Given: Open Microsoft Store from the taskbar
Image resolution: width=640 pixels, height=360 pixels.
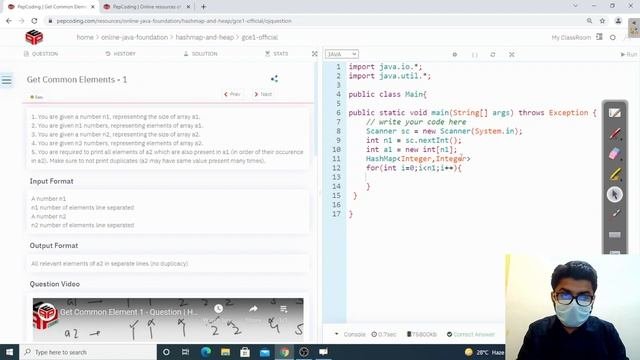Looking at the screenshot, I should coord(245,352).
